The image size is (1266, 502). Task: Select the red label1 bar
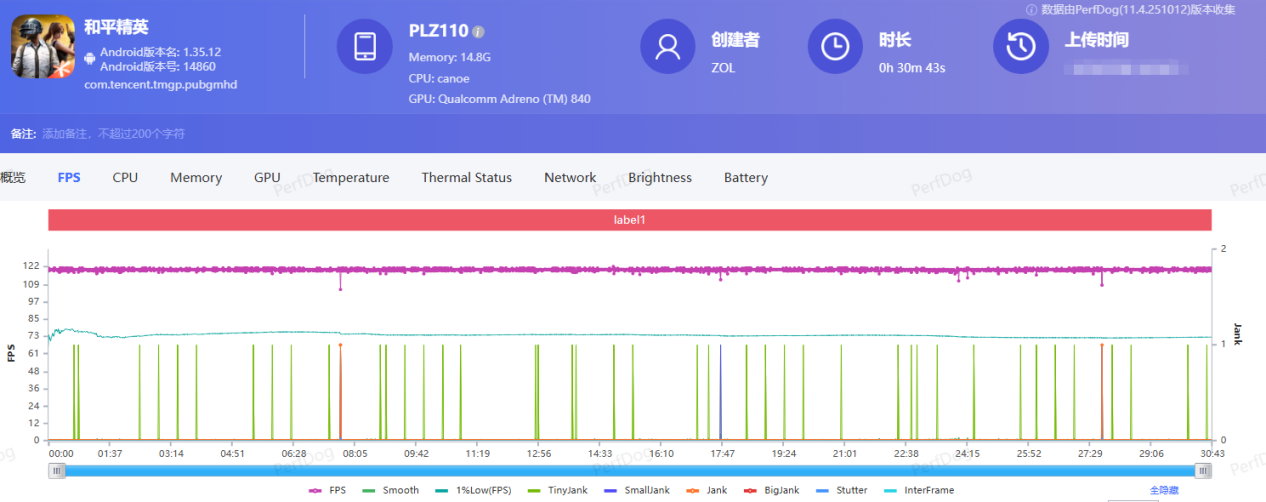pos(629,219)
